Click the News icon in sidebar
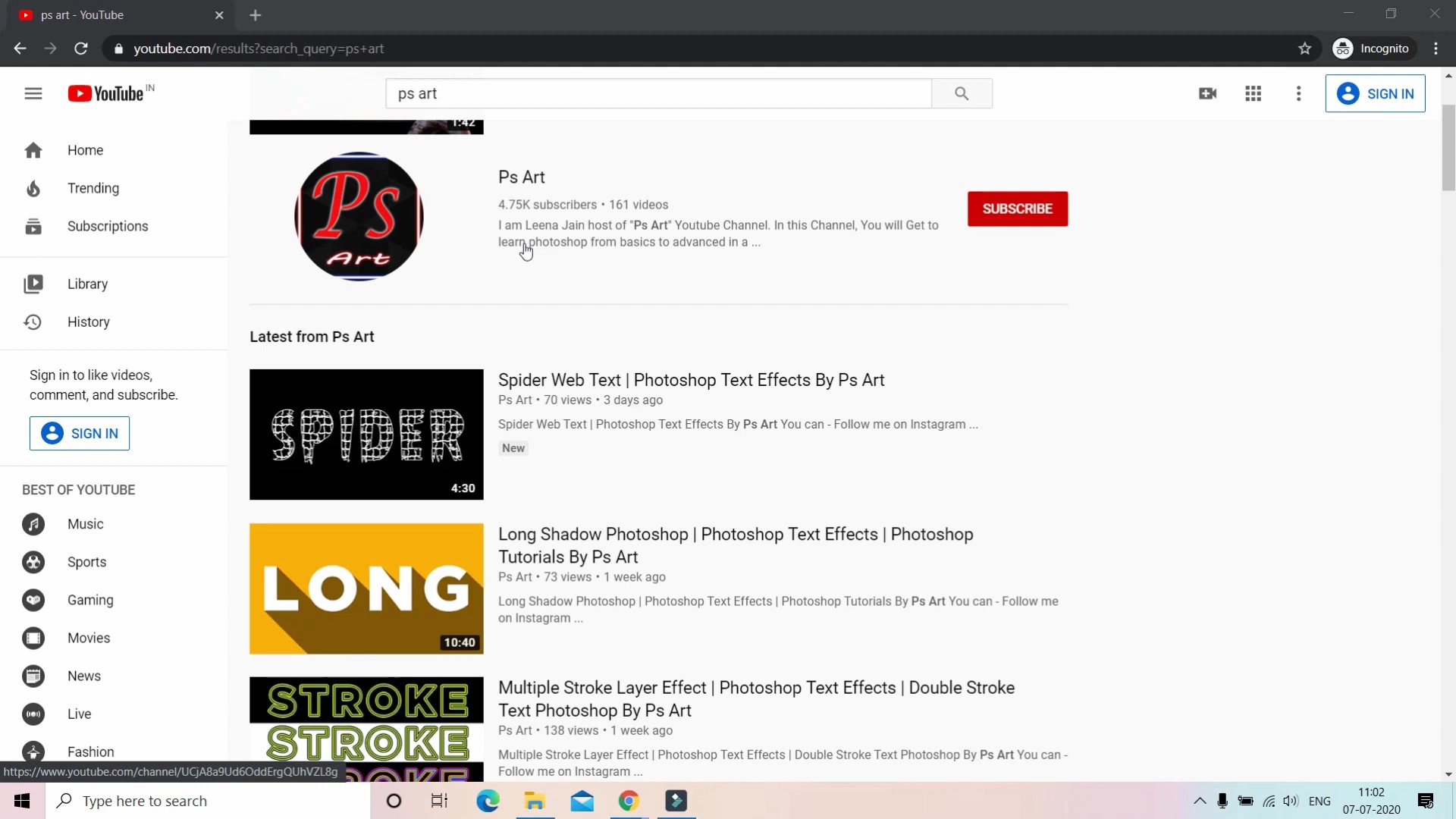The height and width of the screenshot is (819, 1456). click(33, 676)
